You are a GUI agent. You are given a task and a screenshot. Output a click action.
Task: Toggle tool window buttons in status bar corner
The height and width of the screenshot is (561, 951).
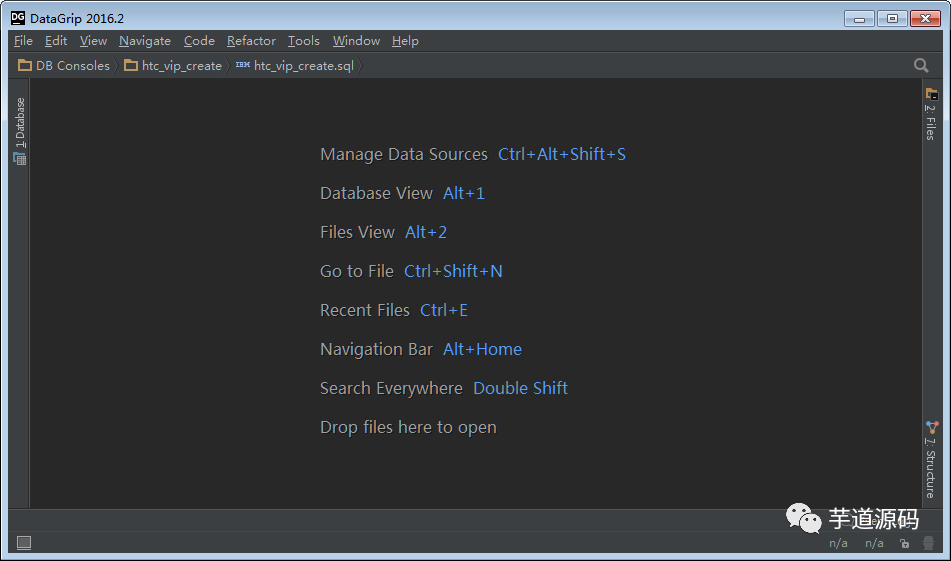click(x=24, y=543)
